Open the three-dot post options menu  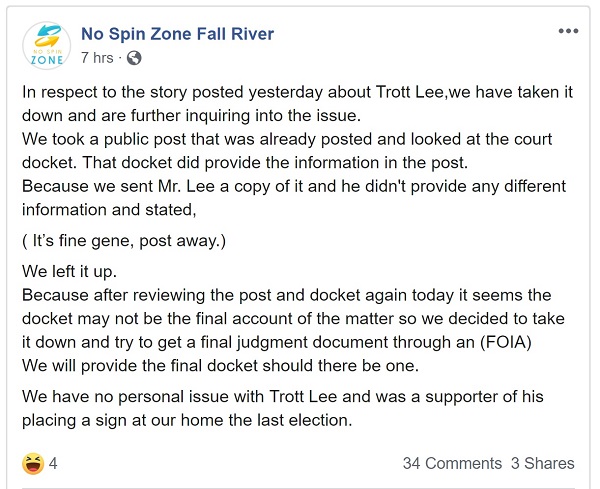tap(568, 31)
